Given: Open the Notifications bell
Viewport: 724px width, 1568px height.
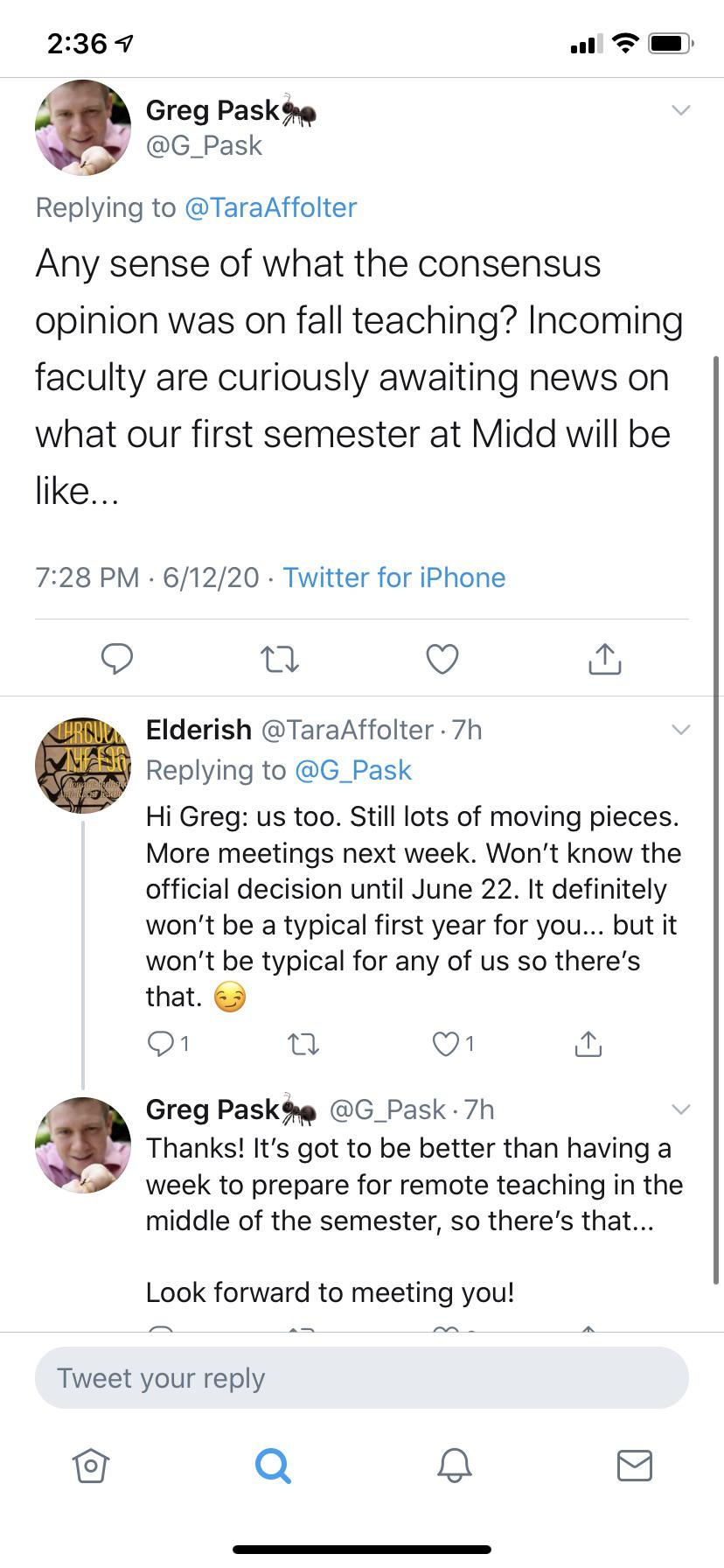Looking at the screenshot, I should click(x=453, y=1466).
